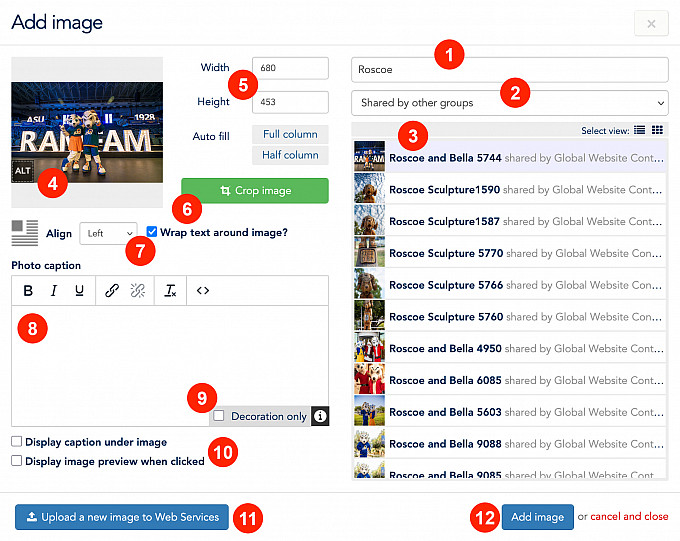Apply italic formatting to caption
Image resolution: width=680 pixels, height=541 pixels.
(54, 290)
